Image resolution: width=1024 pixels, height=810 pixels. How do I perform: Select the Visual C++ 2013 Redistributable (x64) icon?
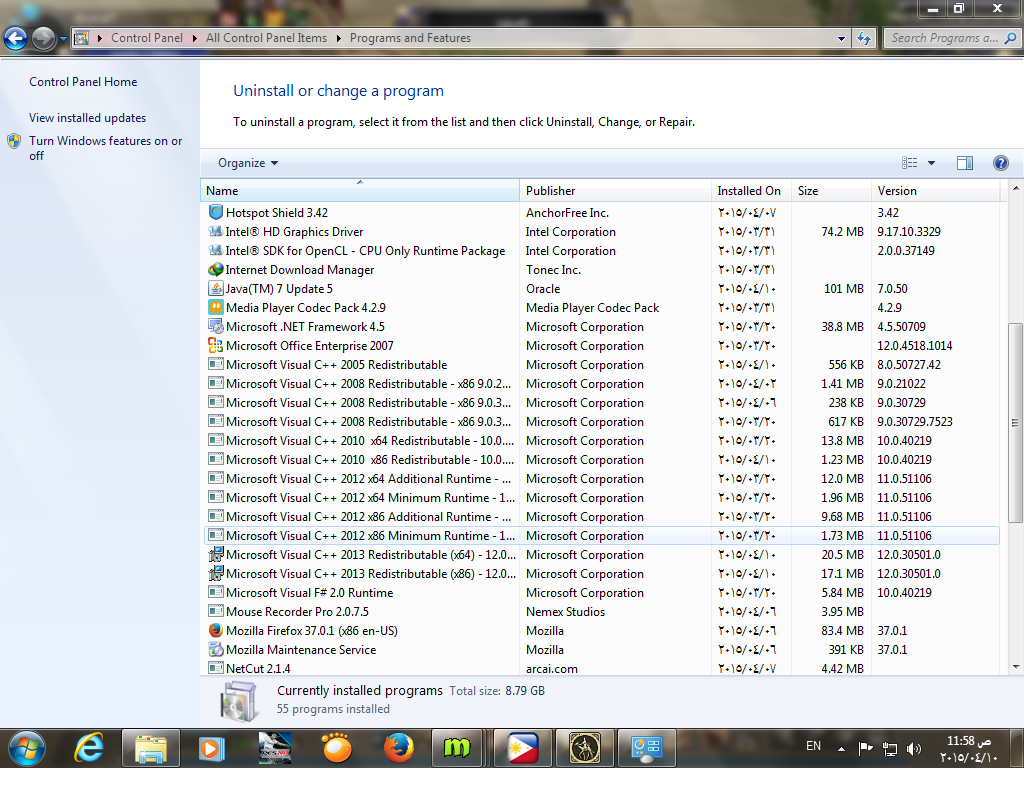pos(216,554)
